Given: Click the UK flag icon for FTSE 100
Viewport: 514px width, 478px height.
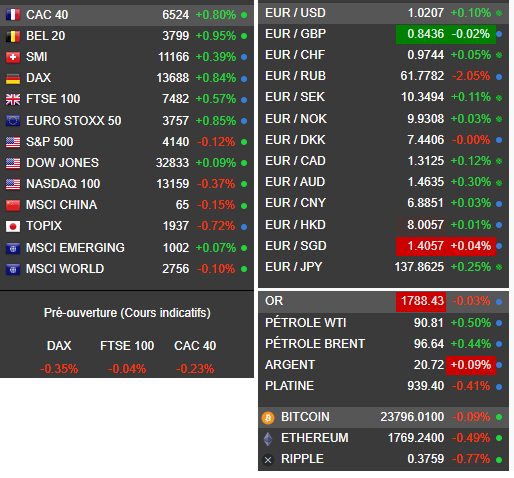Looking at the screenshot, I should coord(13,99).
